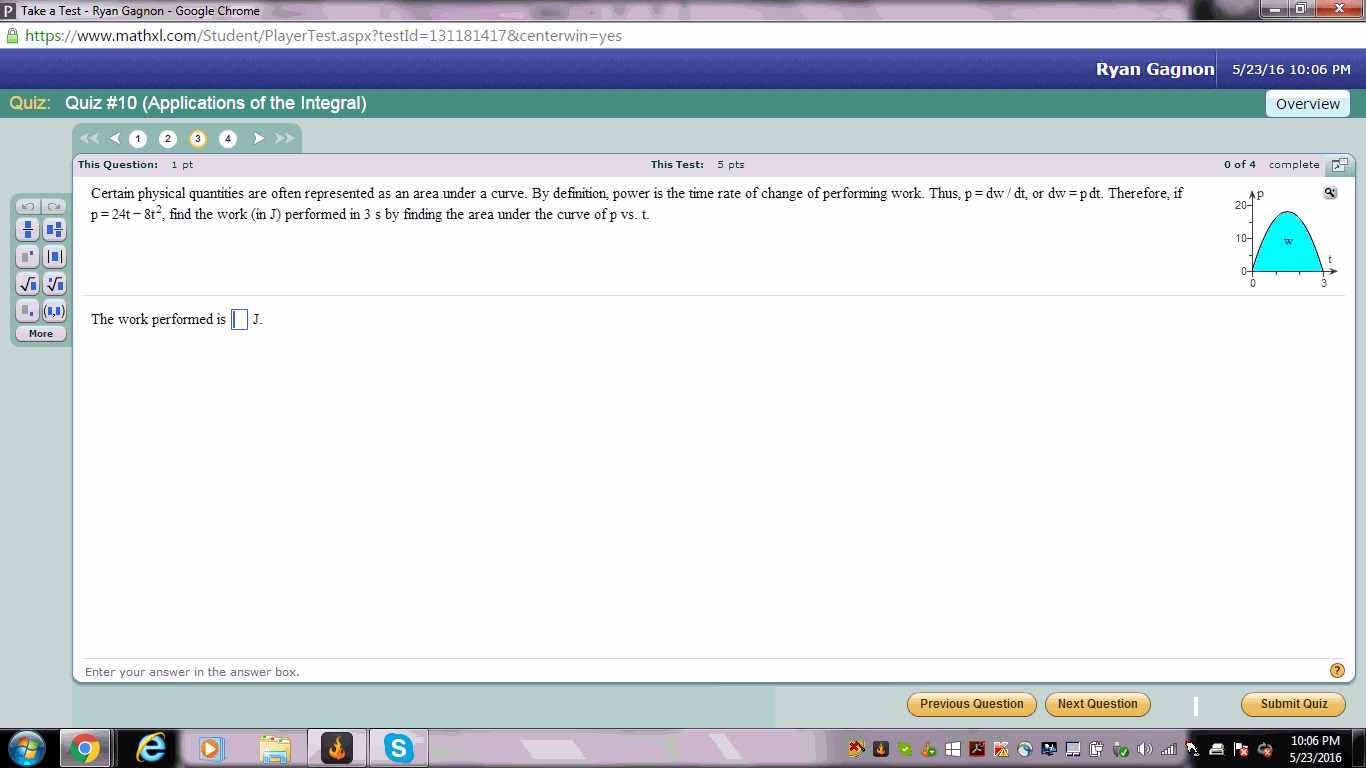The width and height of the screenshot is (1366, 768).
Task: Open Skype from the taskbar
Action: (398, 747)
